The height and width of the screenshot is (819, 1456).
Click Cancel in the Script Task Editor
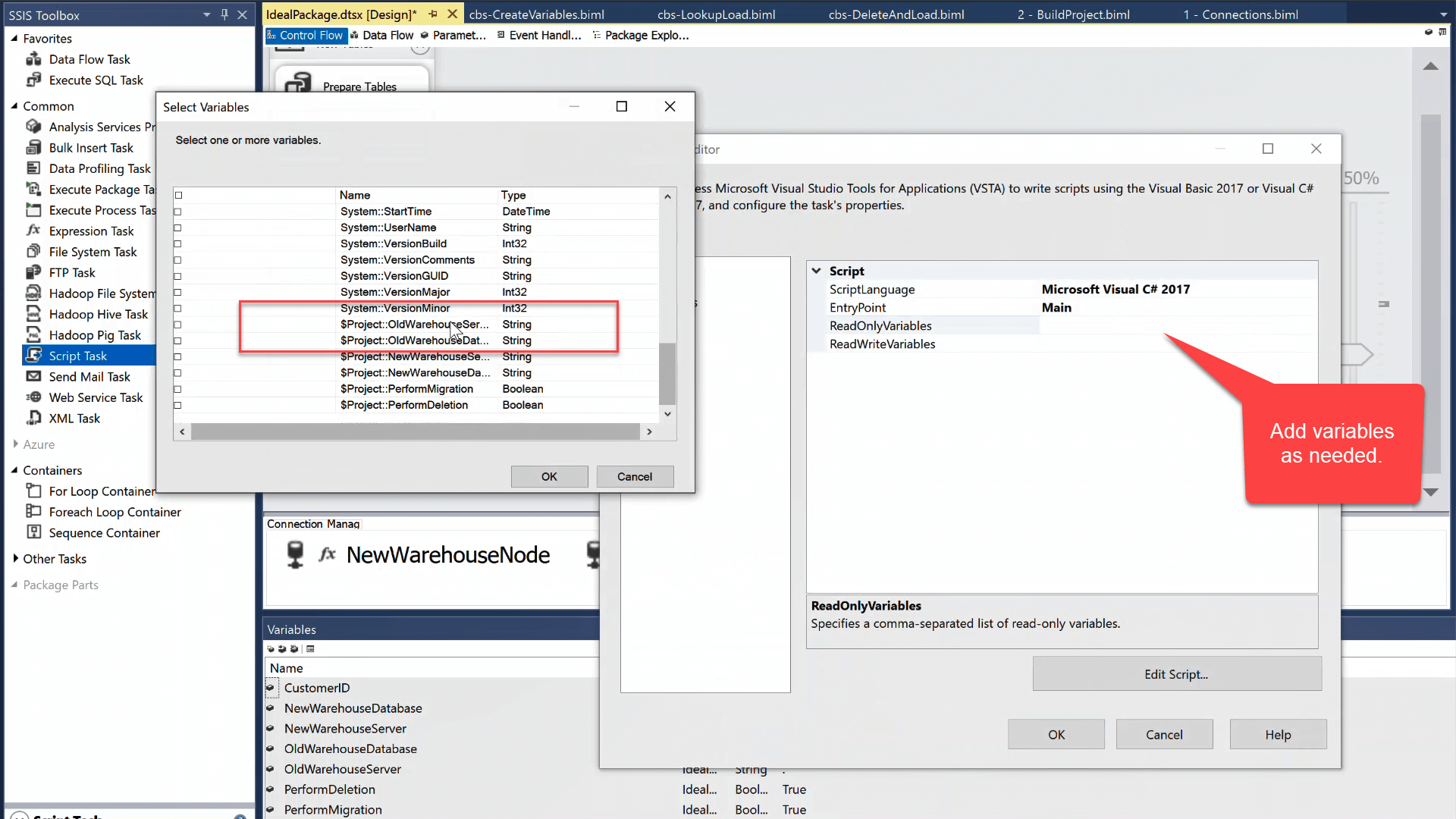click(1164, 734)
